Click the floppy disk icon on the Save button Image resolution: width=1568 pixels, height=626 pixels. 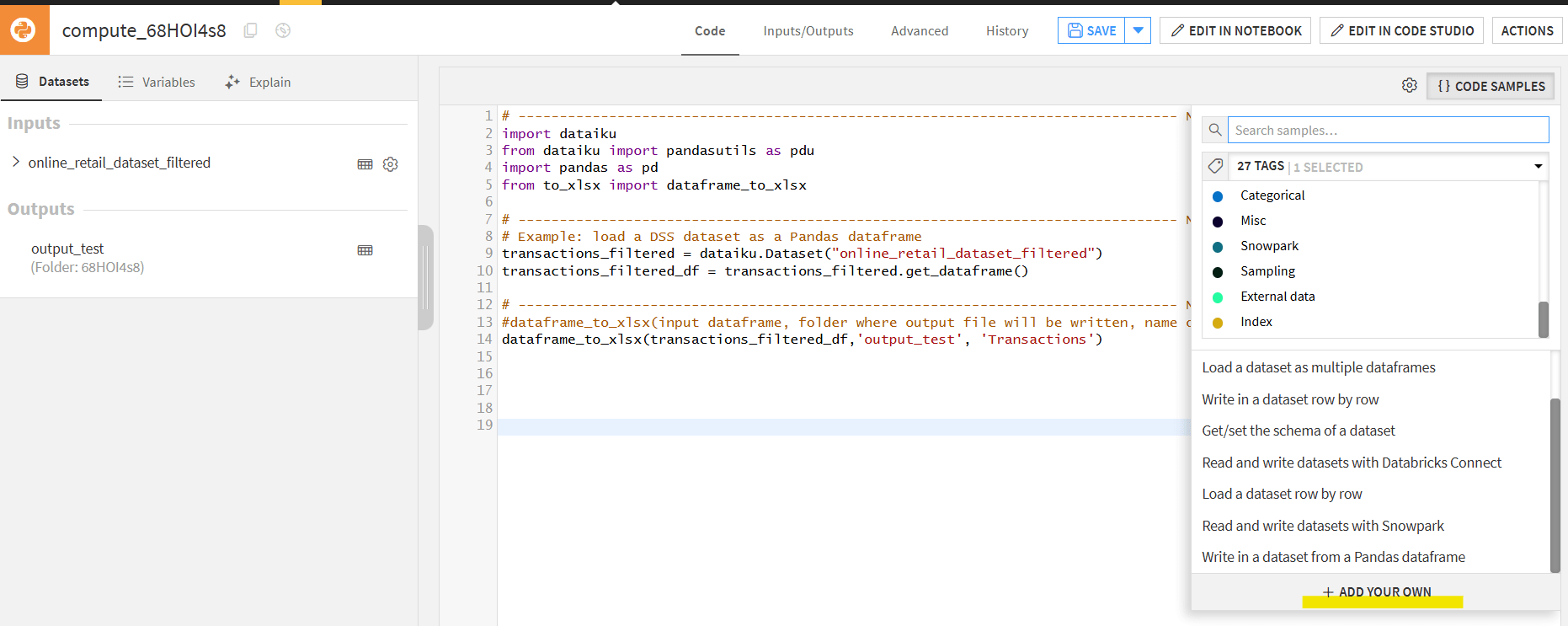click(1075, 30)
